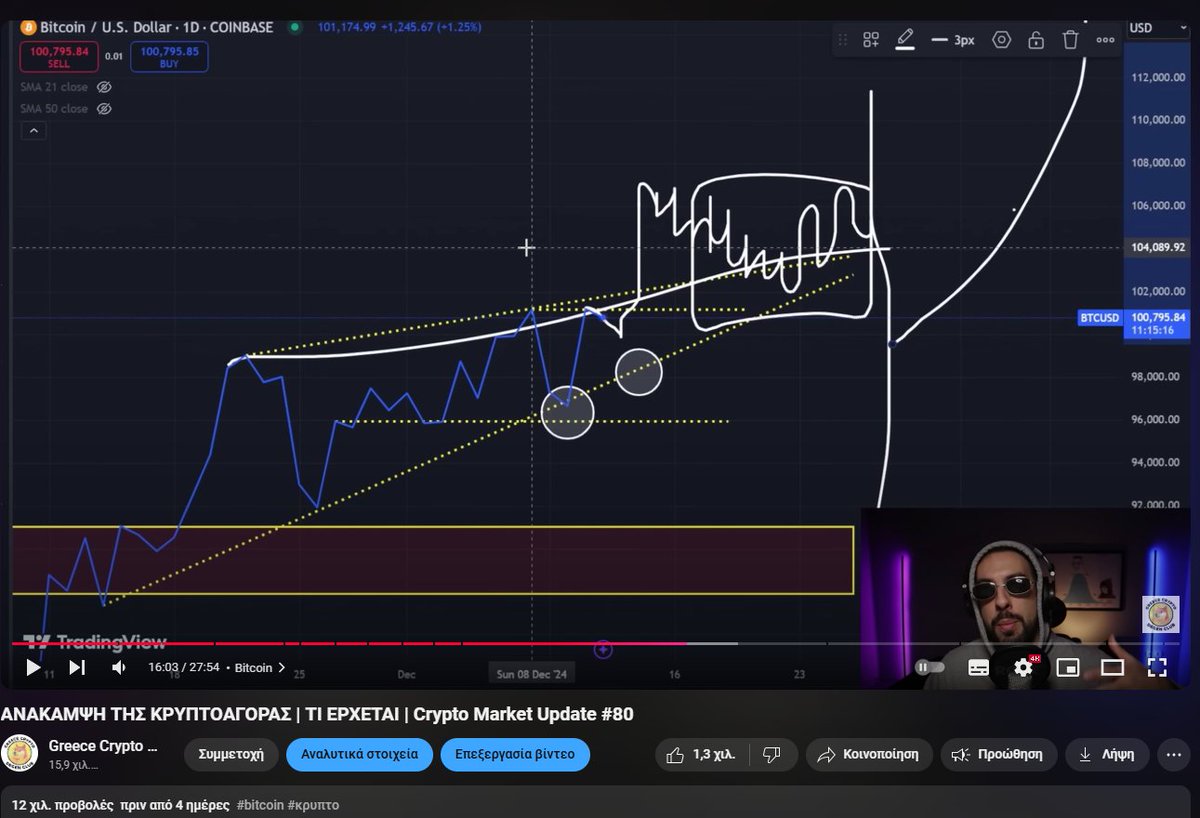The height and width of the screenshot is (818, 1200).
Task: Click the Κοινοποίηση share button
Action: (869, 754)
